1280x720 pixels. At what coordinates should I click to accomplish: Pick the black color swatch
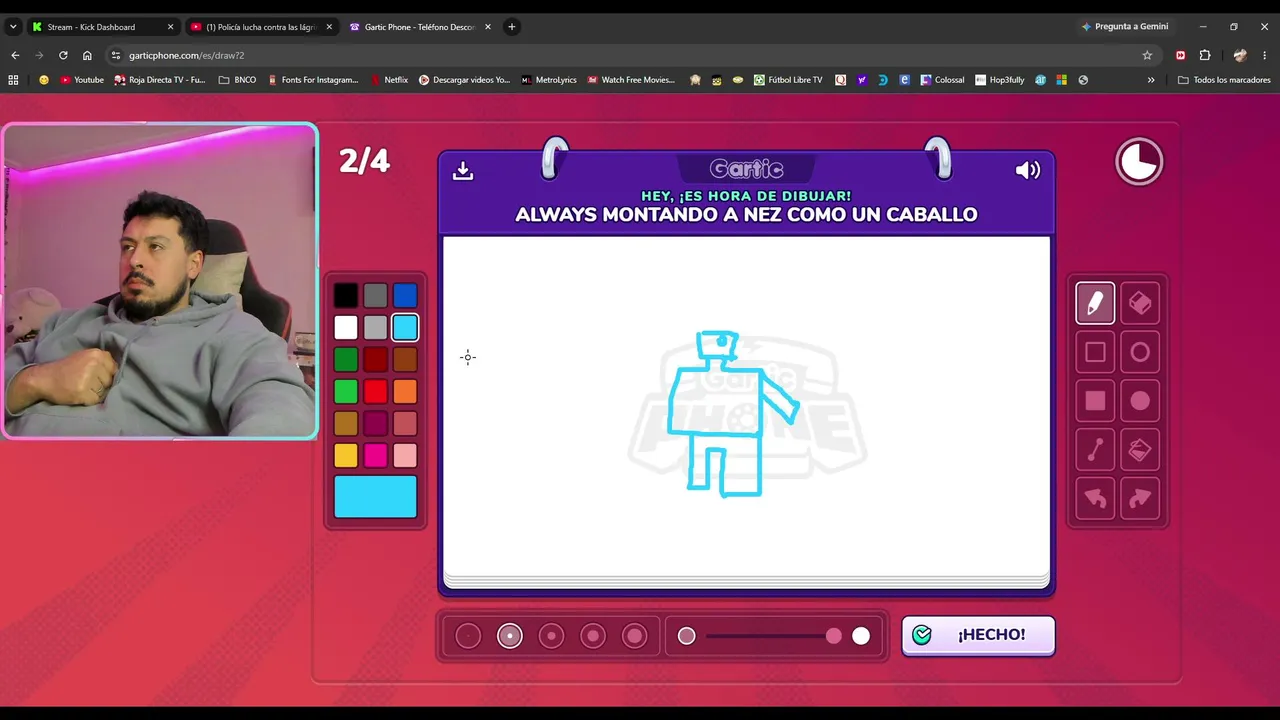(346, 295)
